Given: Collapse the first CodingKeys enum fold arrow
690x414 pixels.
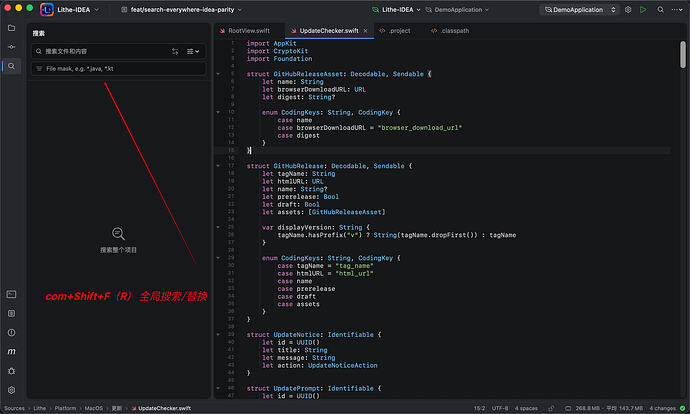Looking at the screenshot, I should 218,112.
